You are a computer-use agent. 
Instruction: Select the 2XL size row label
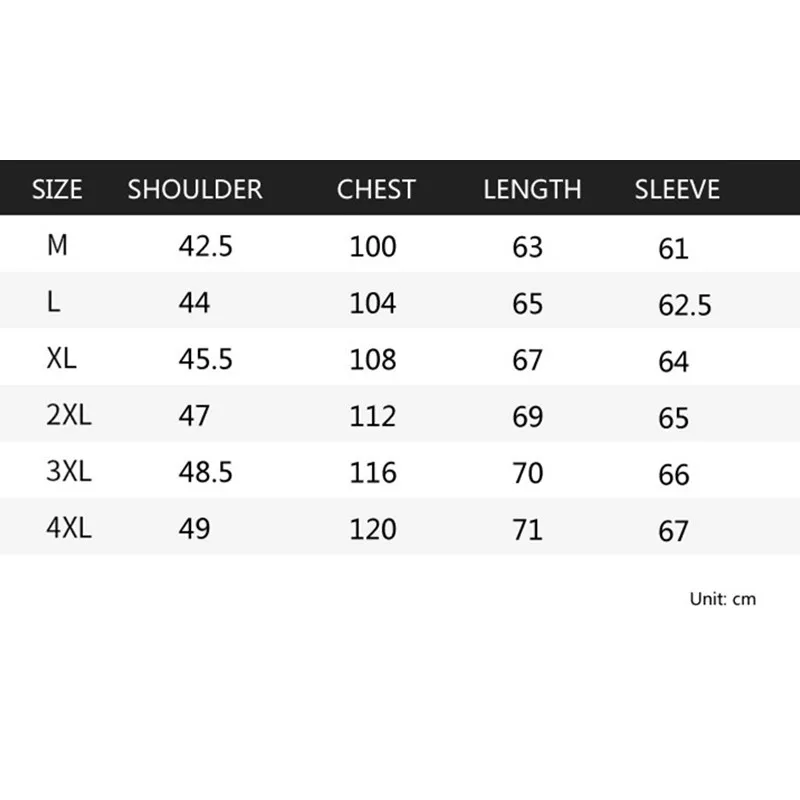coord(69,414)
